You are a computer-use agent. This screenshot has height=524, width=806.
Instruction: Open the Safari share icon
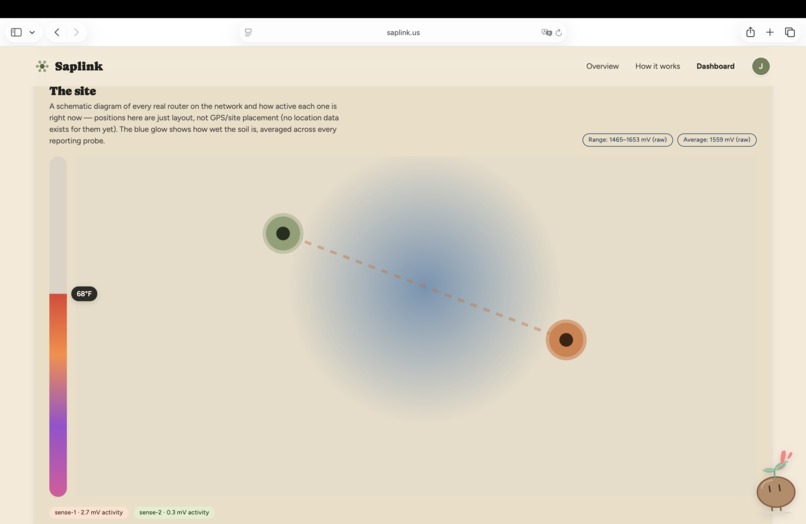[750, 32]
